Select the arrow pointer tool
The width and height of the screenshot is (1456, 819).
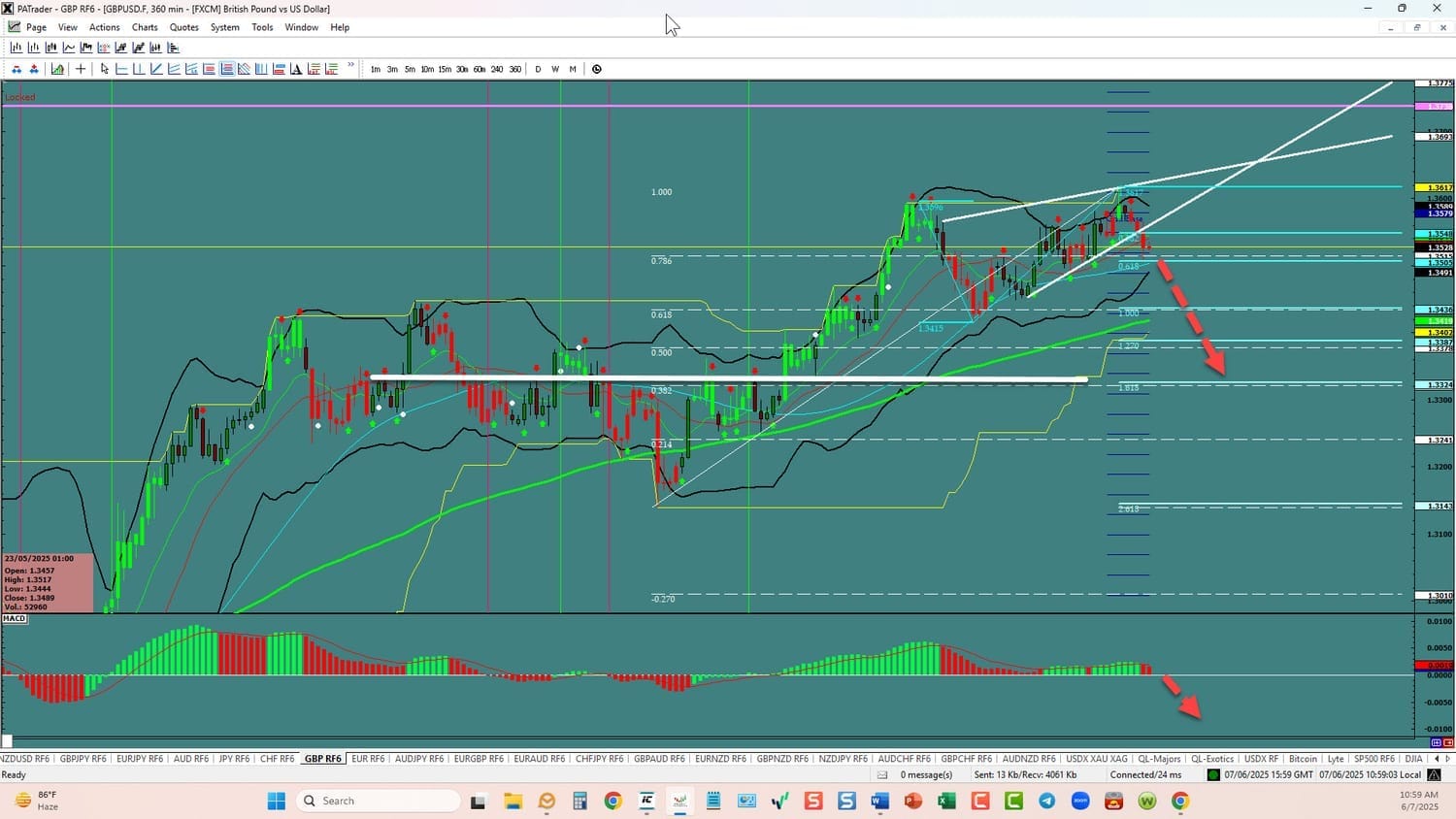(x=105, y=69)
